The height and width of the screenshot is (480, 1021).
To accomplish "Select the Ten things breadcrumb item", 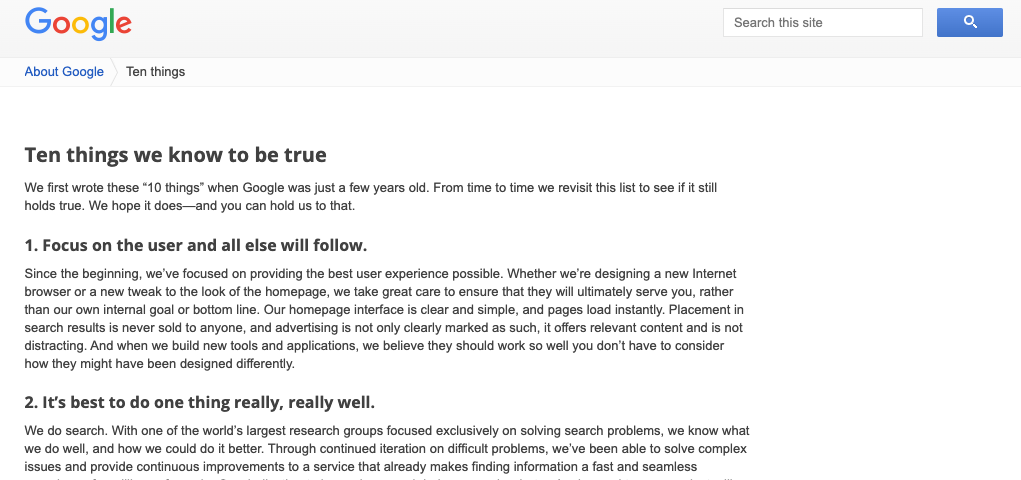I will click(x=155, y=72).
